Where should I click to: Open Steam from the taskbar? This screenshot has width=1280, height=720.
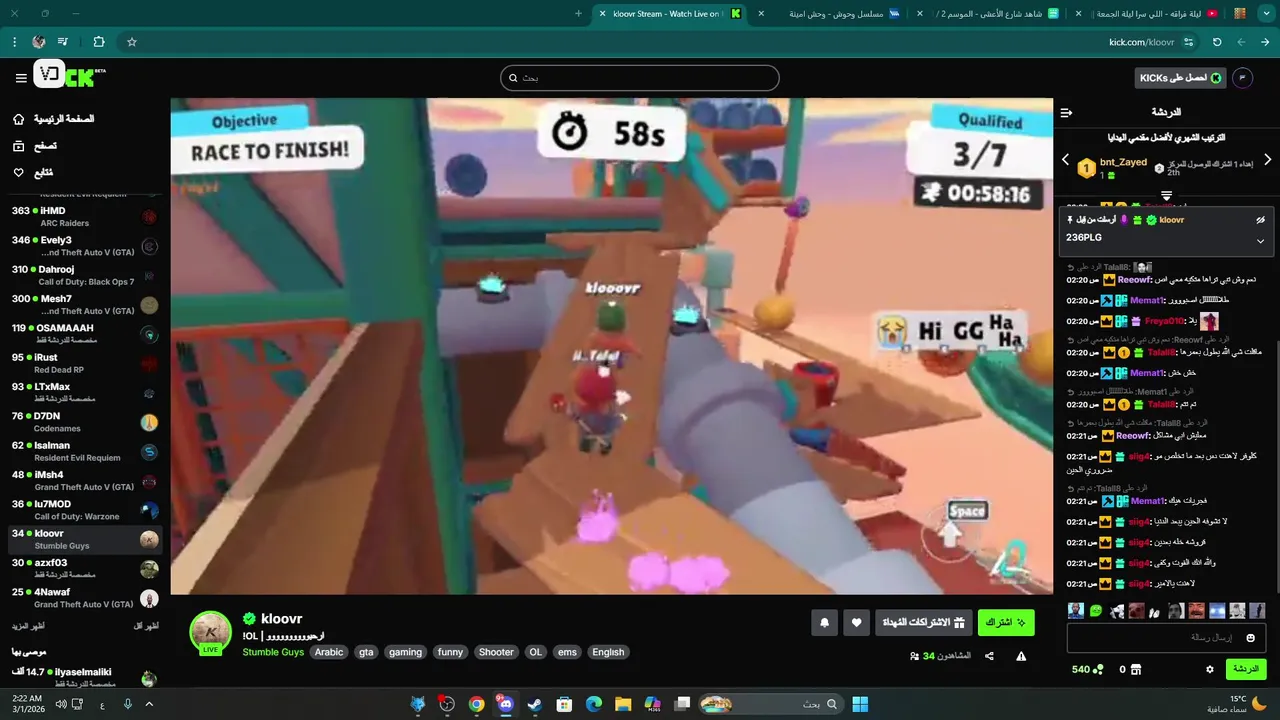(535, 704)
